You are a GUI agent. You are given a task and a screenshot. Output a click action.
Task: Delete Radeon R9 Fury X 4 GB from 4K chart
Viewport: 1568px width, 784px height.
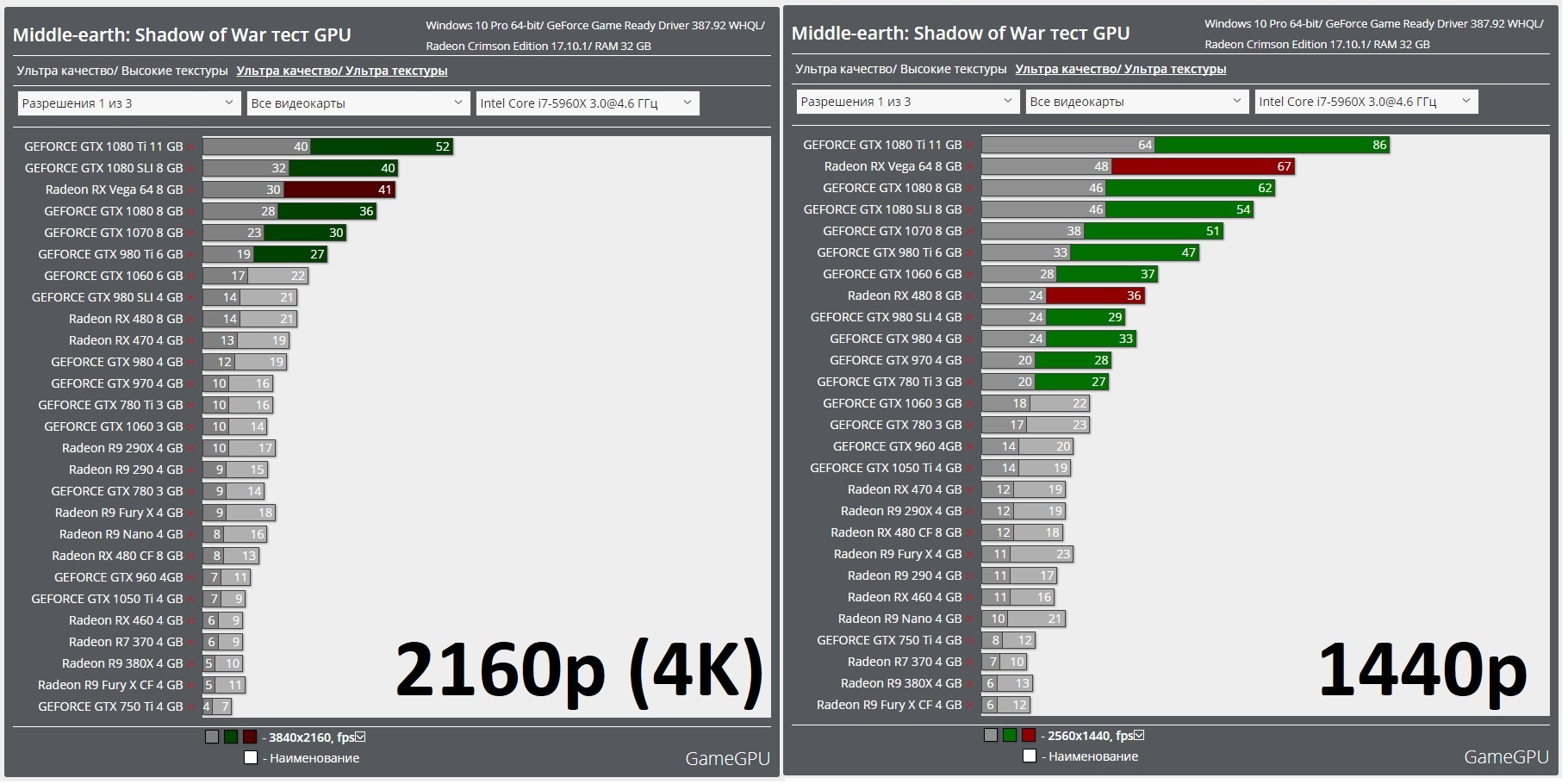tap(191, 513)
